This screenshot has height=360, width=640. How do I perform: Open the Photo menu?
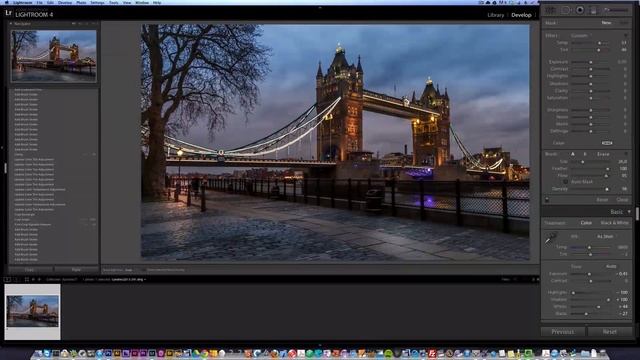(81, 2)
